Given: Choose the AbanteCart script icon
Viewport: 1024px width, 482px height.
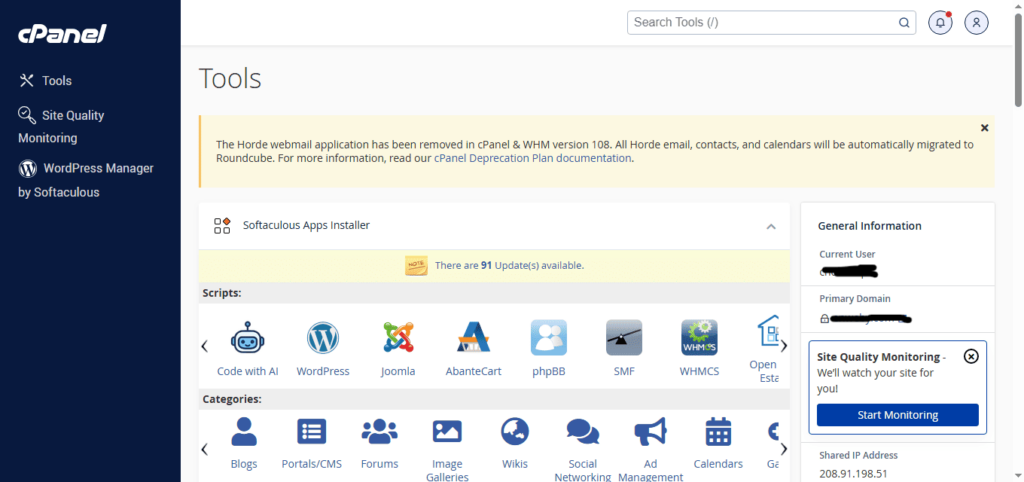Looking at the screenshot, I should click(473, 337).
